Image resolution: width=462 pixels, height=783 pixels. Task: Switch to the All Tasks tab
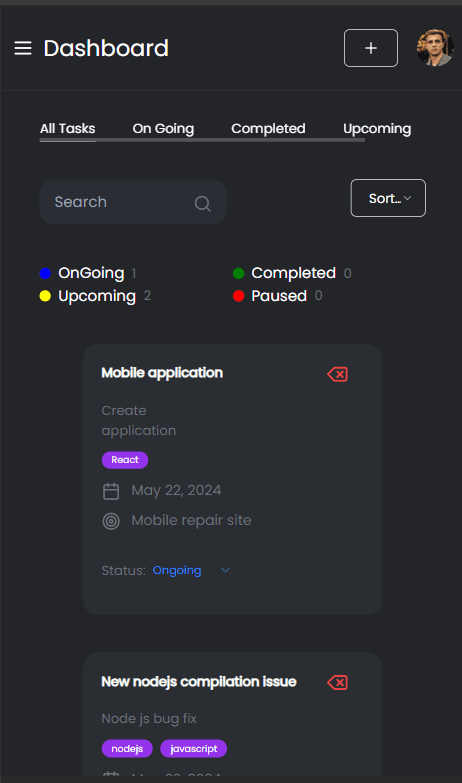67,129
